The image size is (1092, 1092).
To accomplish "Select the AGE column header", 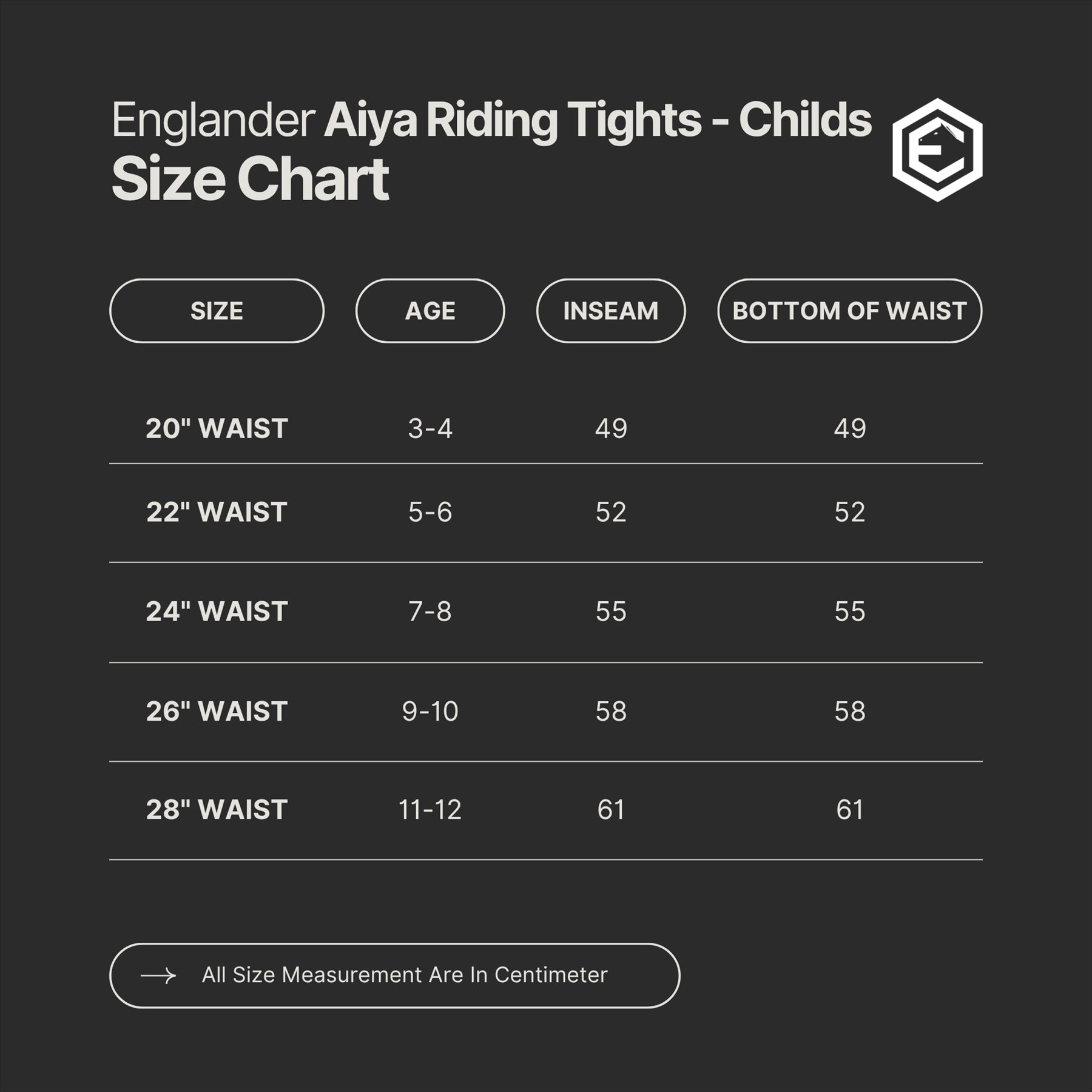I will pyautogui.click(x=430, y=311).
